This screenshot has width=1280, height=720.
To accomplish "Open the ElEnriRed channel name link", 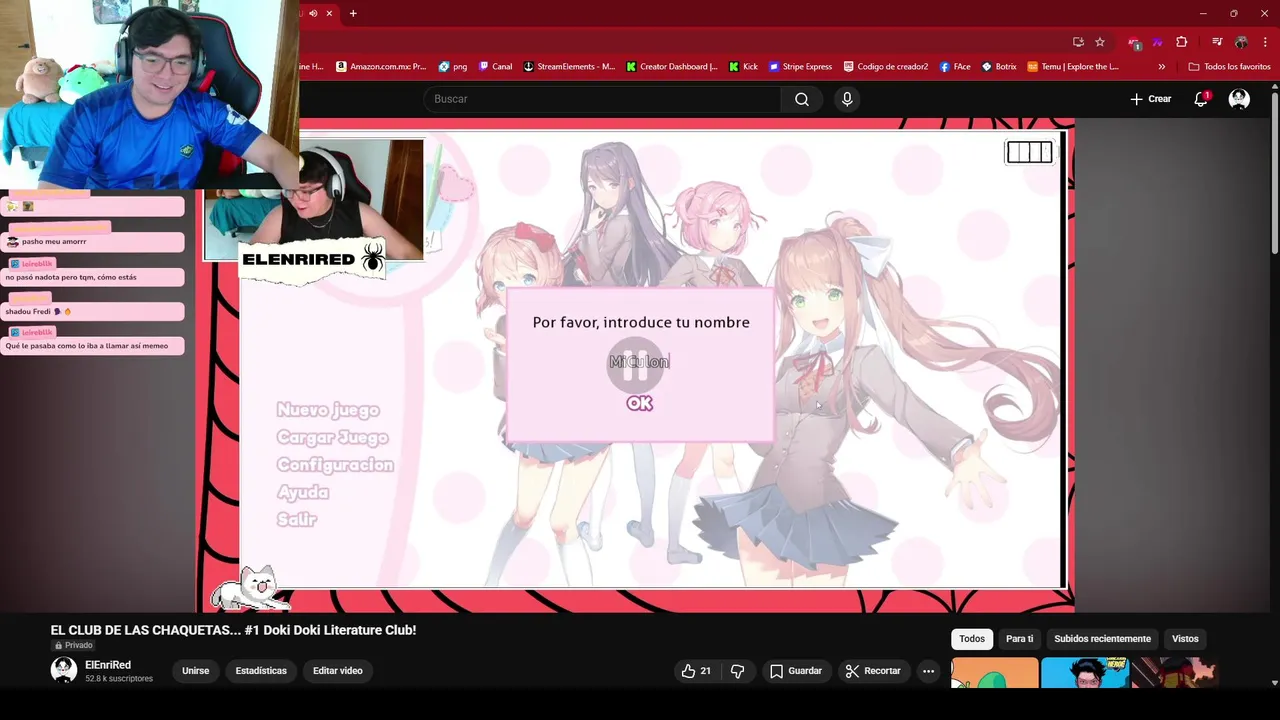I will pyautogui.click(x=108, y=665).
